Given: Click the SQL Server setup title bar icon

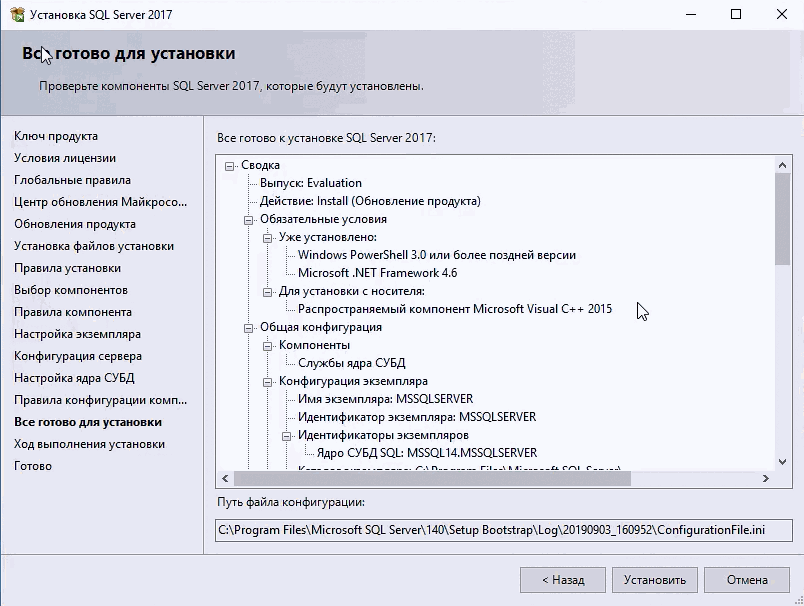Looking at the screenshot, I should click(17, 14).
